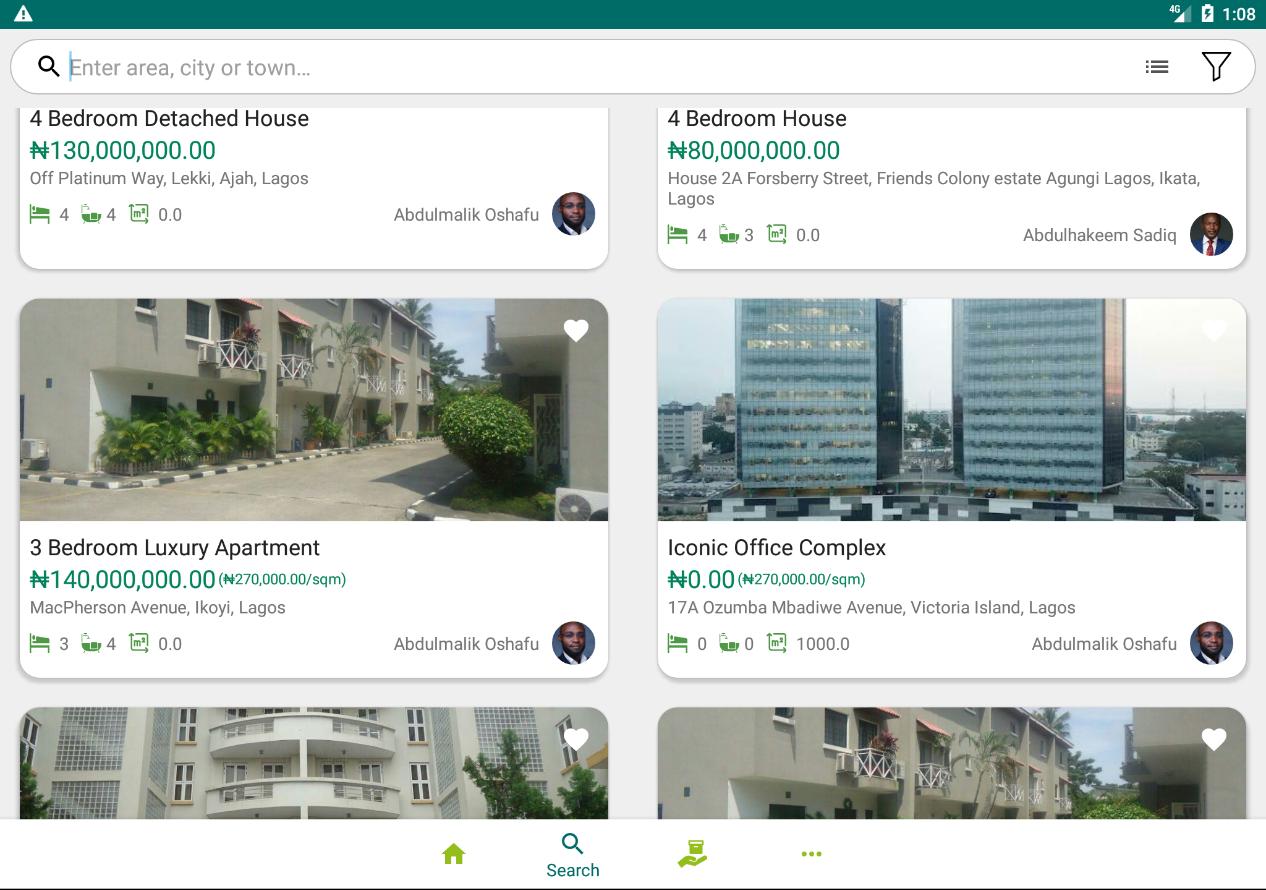Tap the 1:08 clock
Screen dimensions: 1266x890
[x=1239, y=14]
